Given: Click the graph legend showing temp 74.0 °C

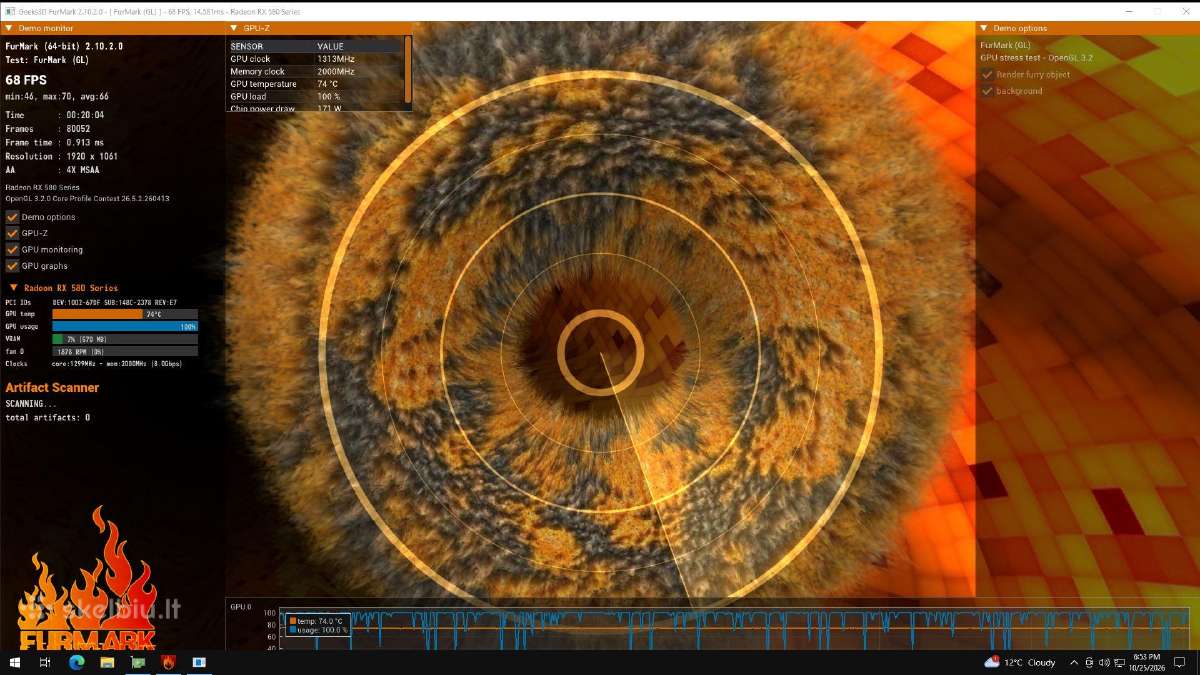Looking at the screenshot, I should [319, 625].
